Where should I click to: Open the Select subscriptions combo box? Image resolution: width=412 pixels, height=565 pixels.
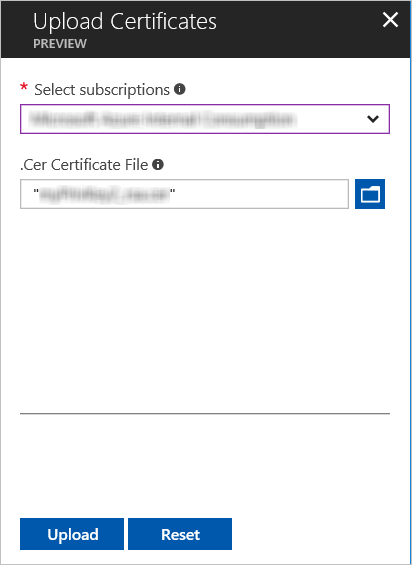point(205,119)
